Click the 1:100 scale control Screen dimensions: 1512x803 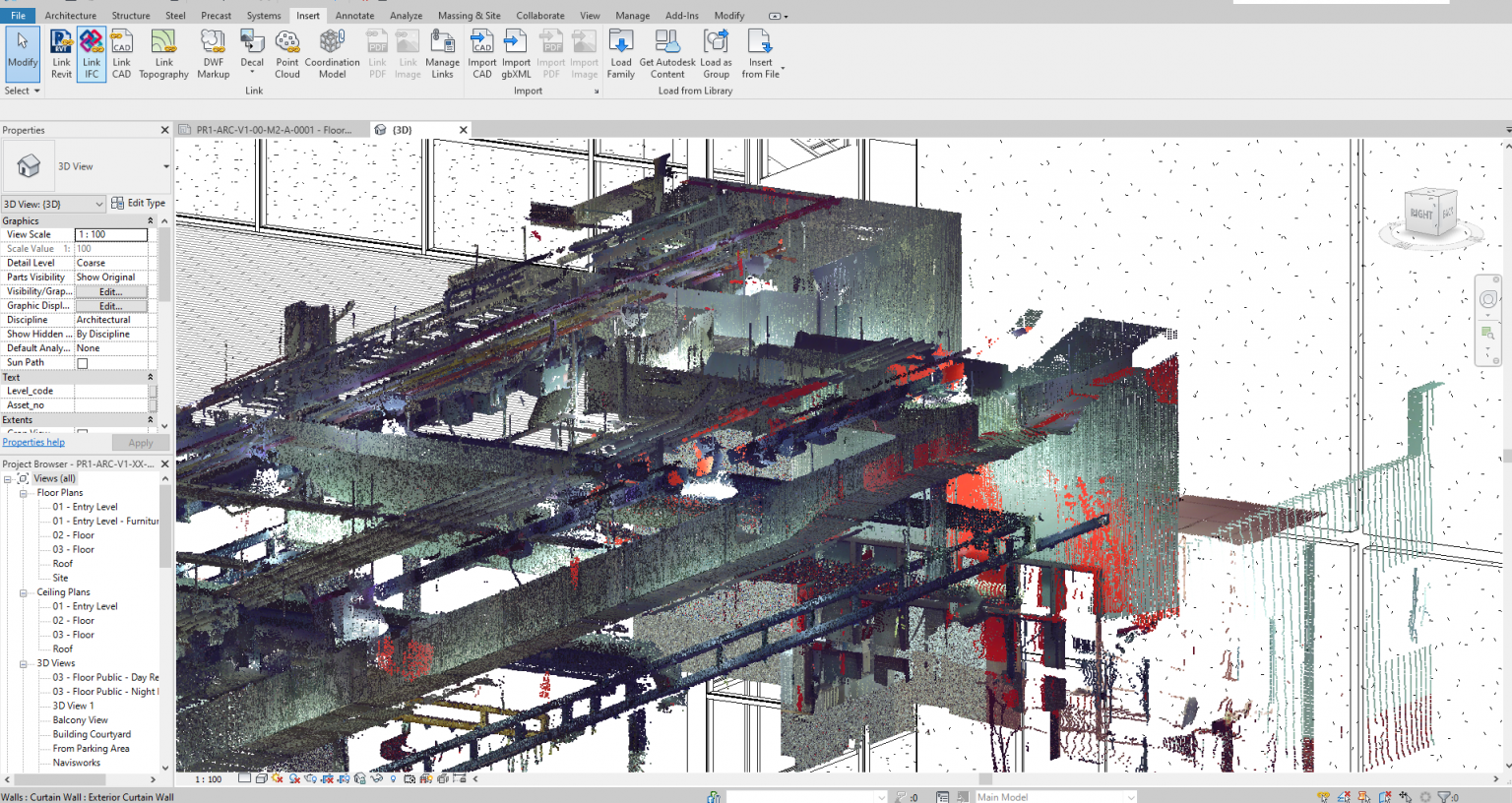tap(208, 777)
